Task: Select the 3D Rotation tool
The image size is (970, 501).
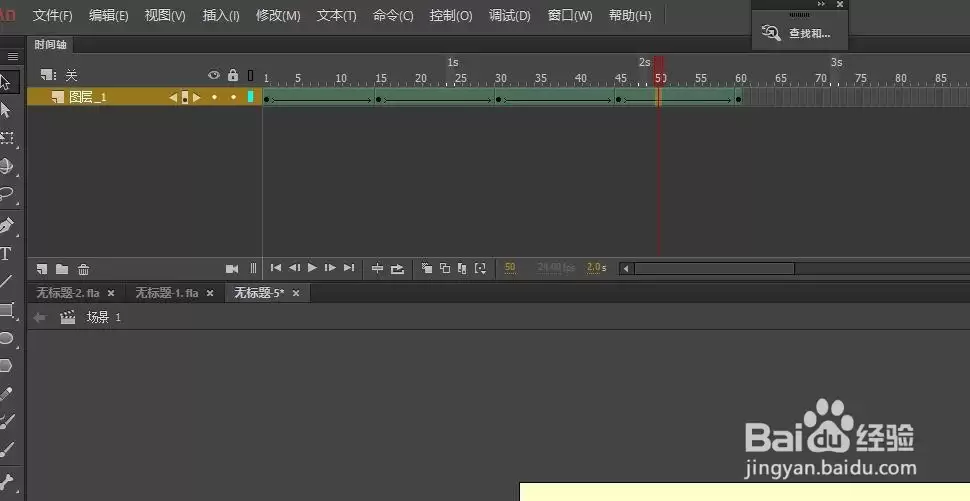Action: (6, 166)
